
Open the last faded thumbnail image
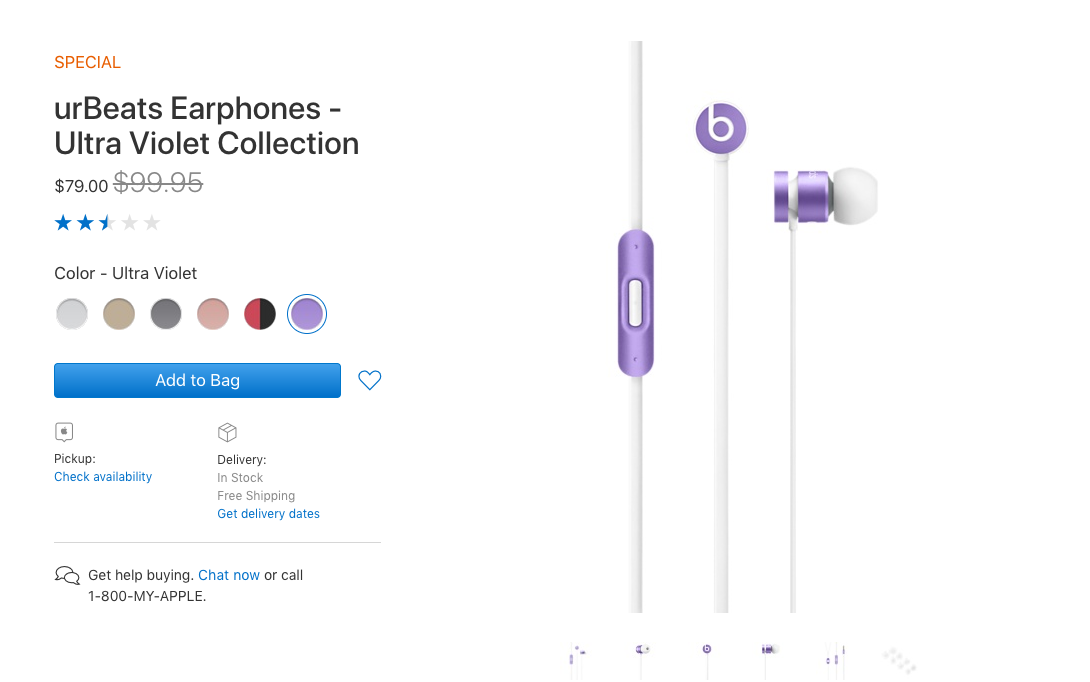[899, 659]
